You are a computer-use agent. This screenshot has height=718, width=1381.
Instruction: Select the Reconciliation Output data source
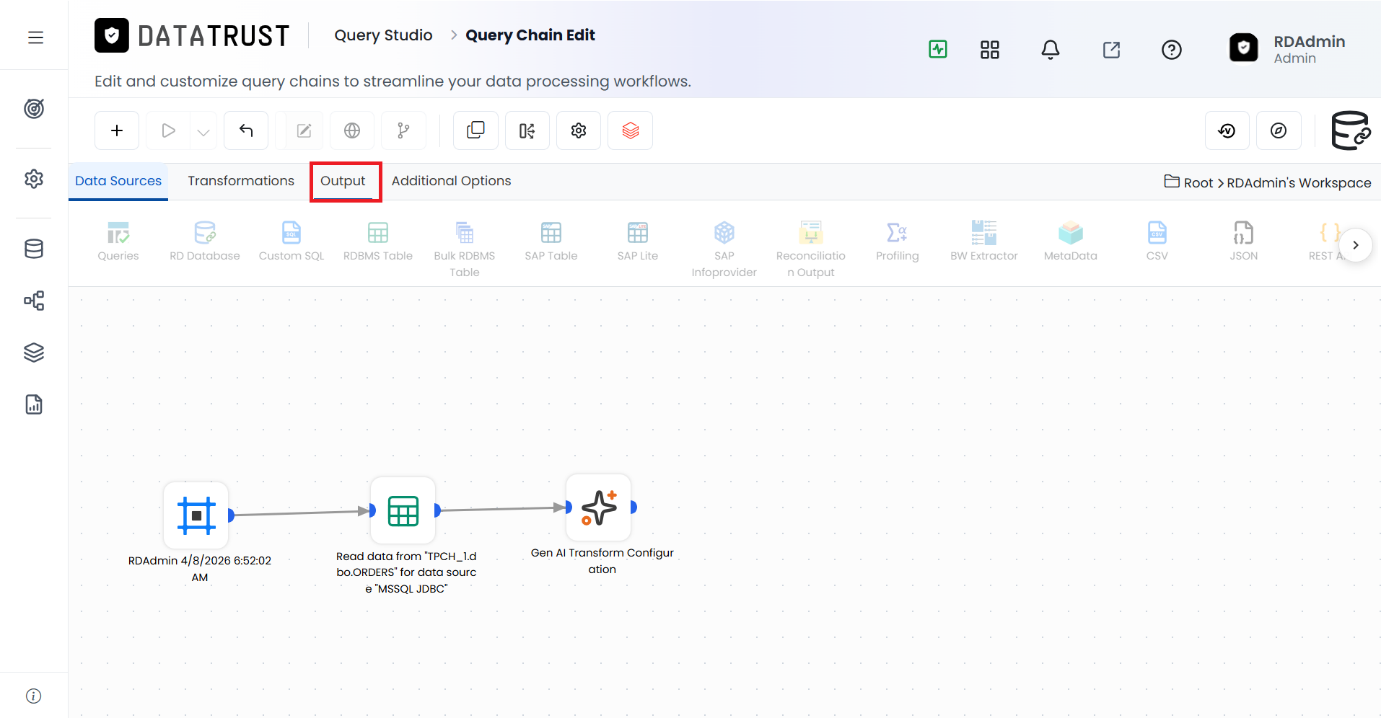811,249
